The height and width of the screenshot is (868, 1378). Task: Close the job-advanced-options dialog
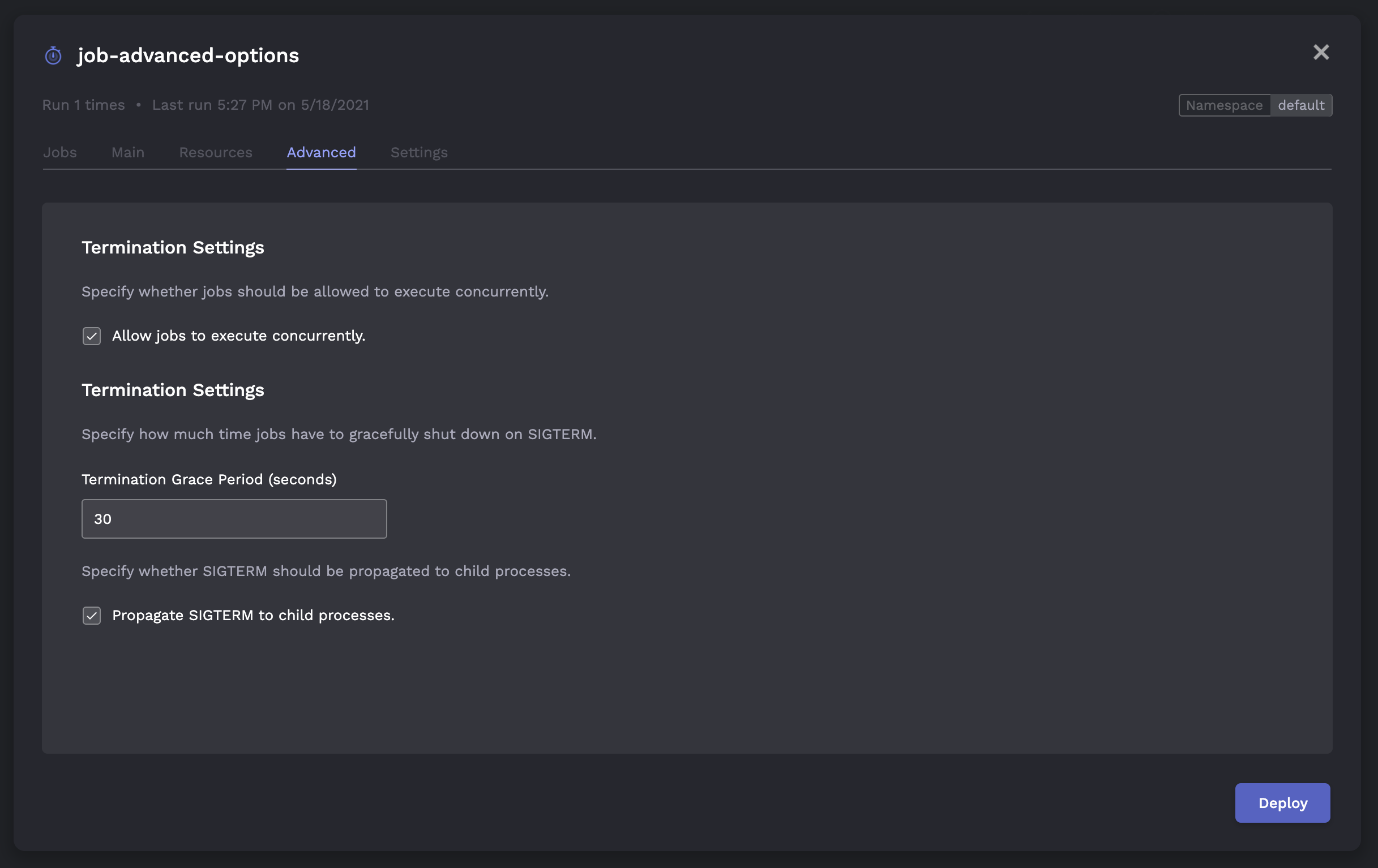pyautogui.click(x=1320, y=53)
